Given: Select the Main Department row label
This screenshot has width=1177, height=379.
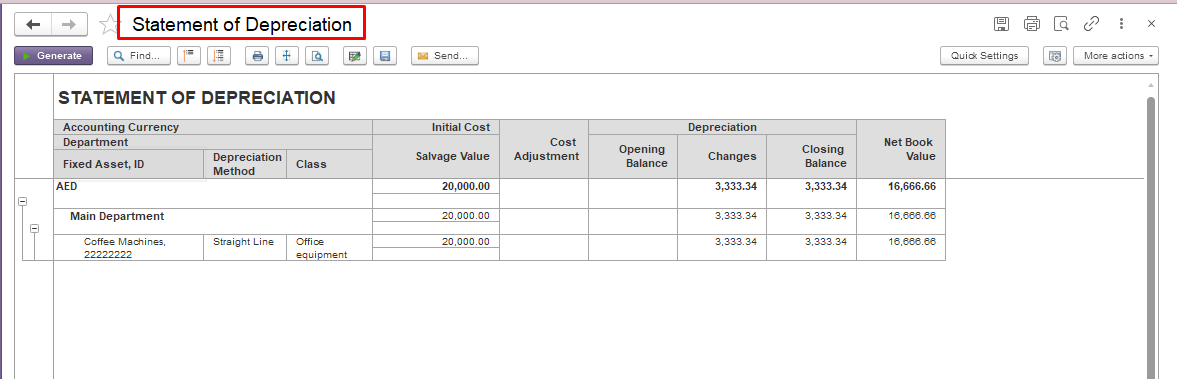Looking at the screenshot, I should point(117,216).
